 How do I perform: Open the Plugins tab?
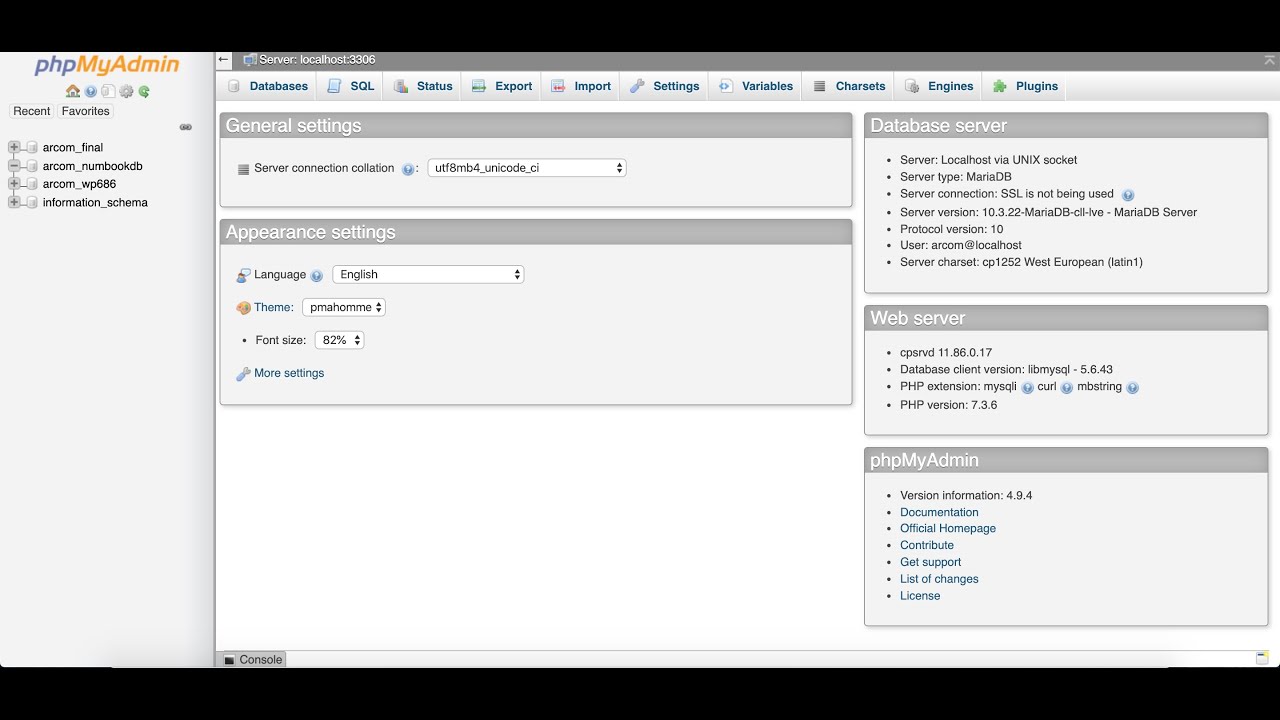pos(1025,86)
